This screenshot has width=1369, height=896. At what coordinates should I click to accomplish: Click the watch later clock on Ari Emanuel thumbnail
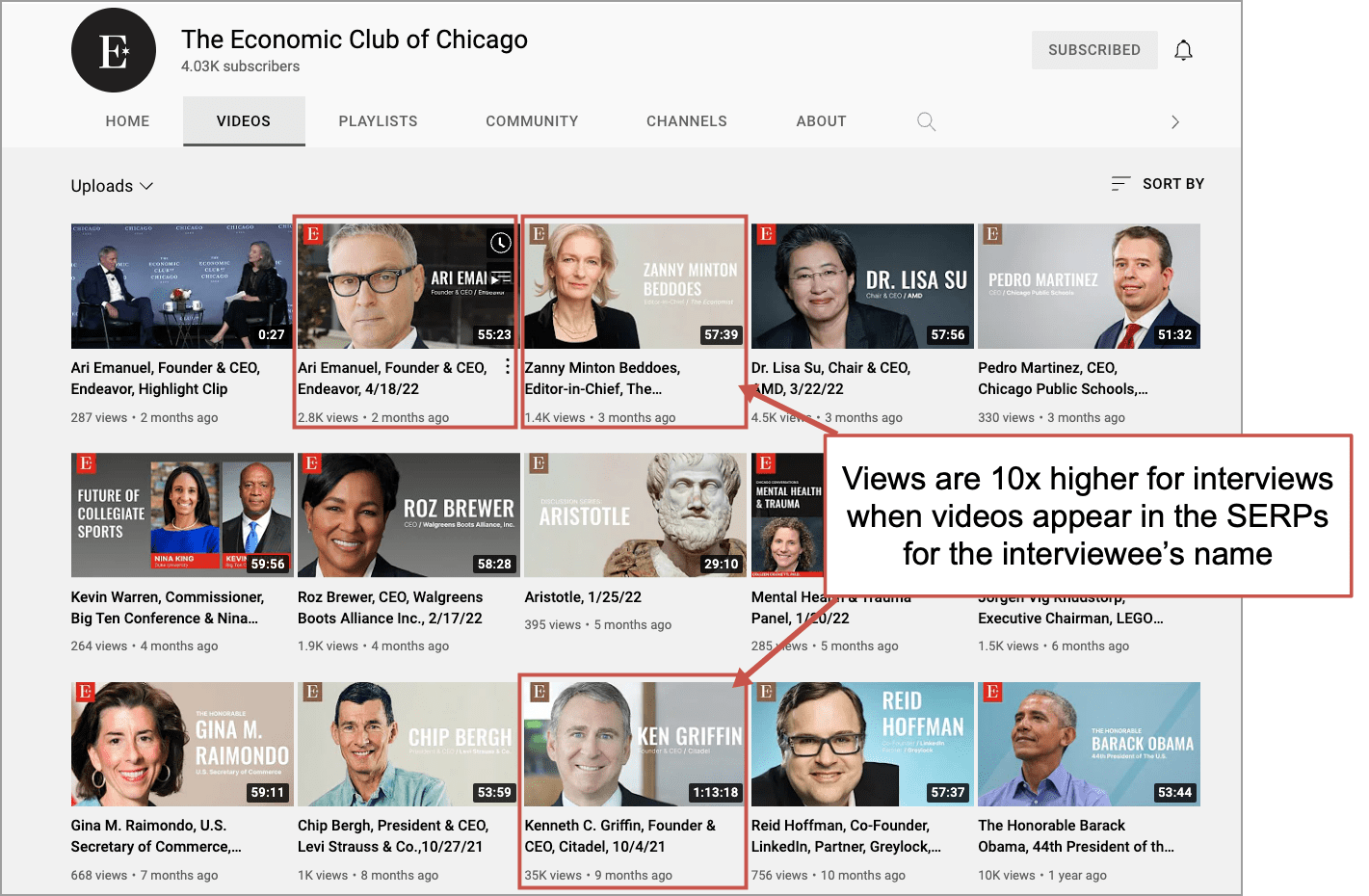[x=501, y=243]
